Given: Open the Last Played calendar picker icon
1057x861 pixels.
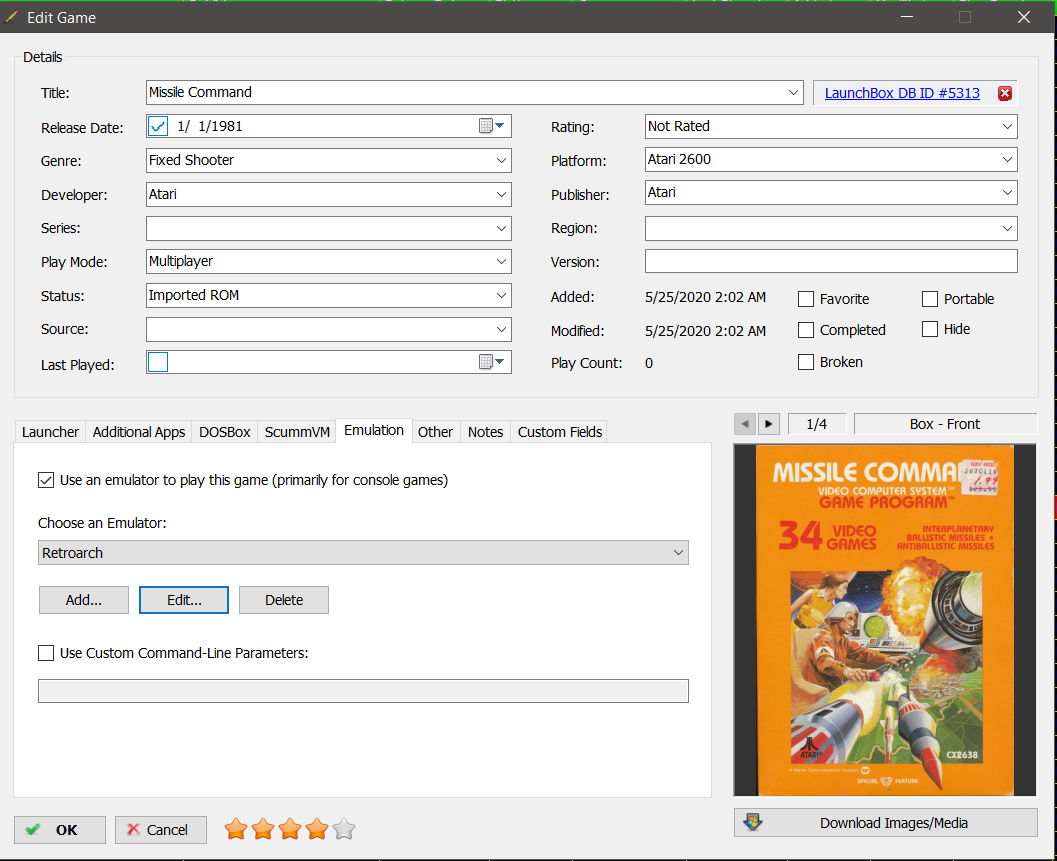Looking at the screenshot, I should pos(491,362).
